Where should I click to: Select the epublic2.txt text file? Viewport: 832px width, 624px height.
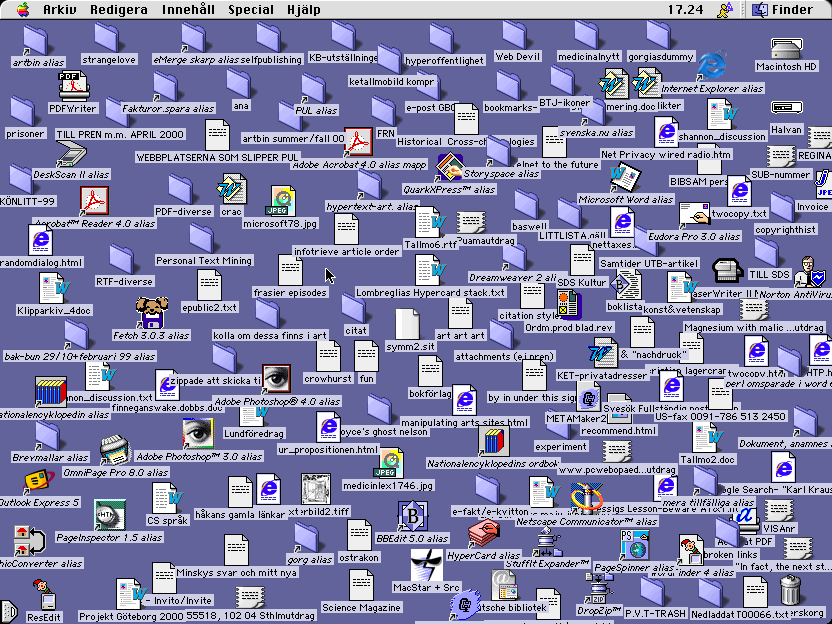(210, 285)
